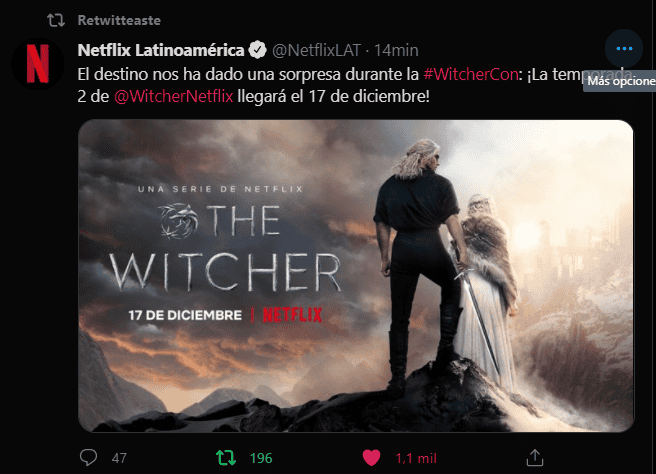
Task: Open the 14min tweet timestamp
Action: coord(396,50)
